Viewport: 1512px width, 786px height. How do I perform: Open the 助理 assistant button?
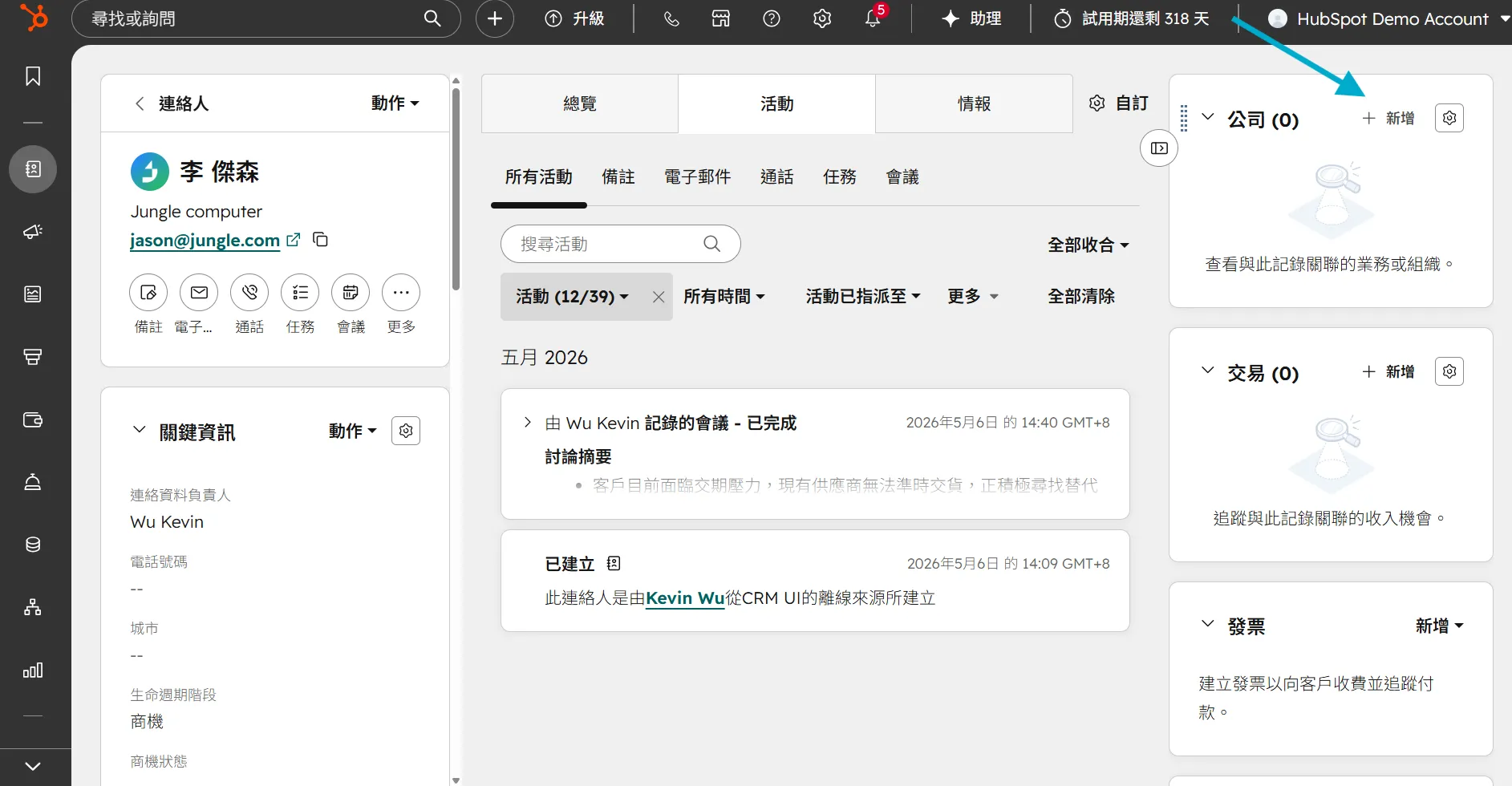pos(972,18)
